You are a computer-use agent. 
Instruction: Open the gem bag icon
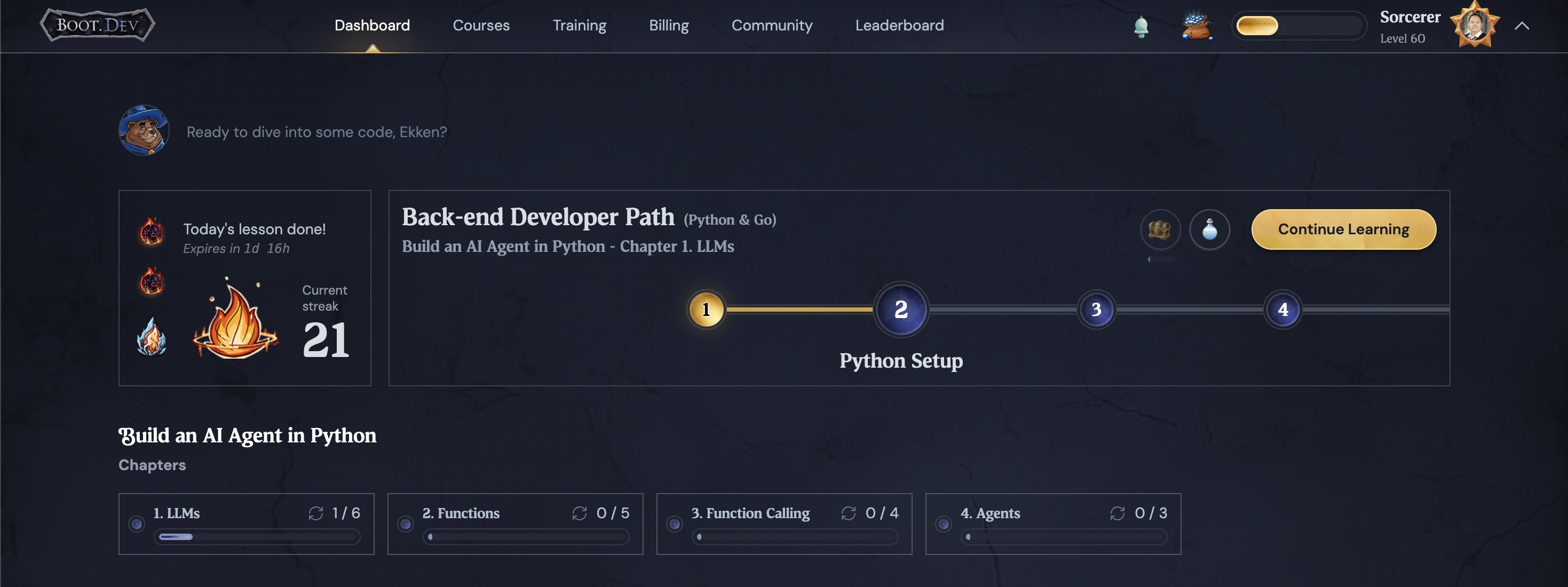(x=1196, y=26)
